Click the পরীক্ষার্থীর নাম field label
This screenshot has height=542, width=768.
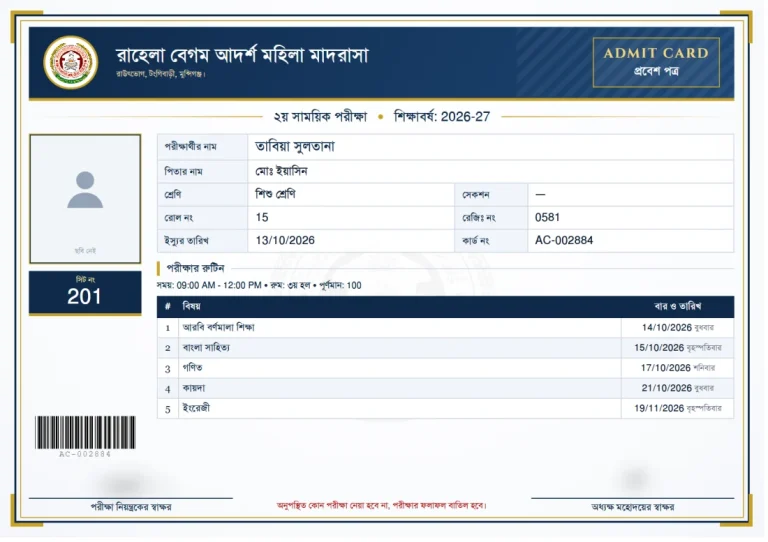pyautogui.click(x=191, y=146)
